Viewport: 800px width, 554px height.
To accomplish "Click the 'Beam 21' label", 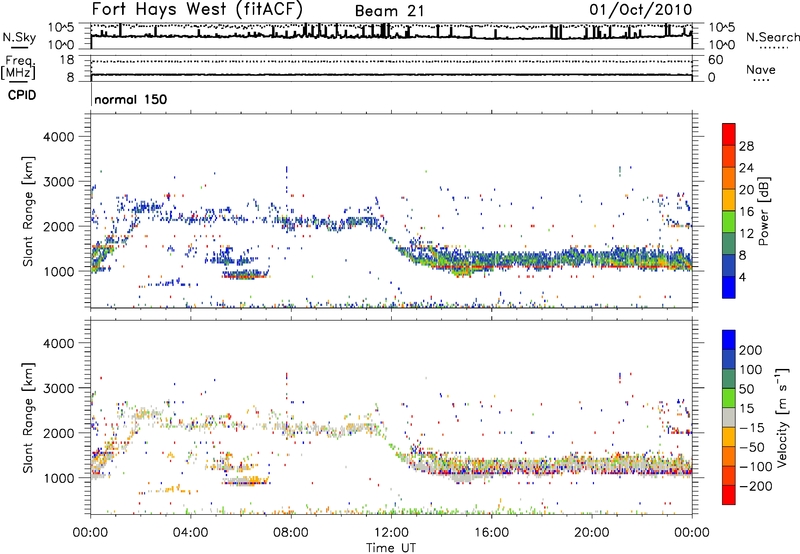I will pyautogui.click(x=389, y=11).
